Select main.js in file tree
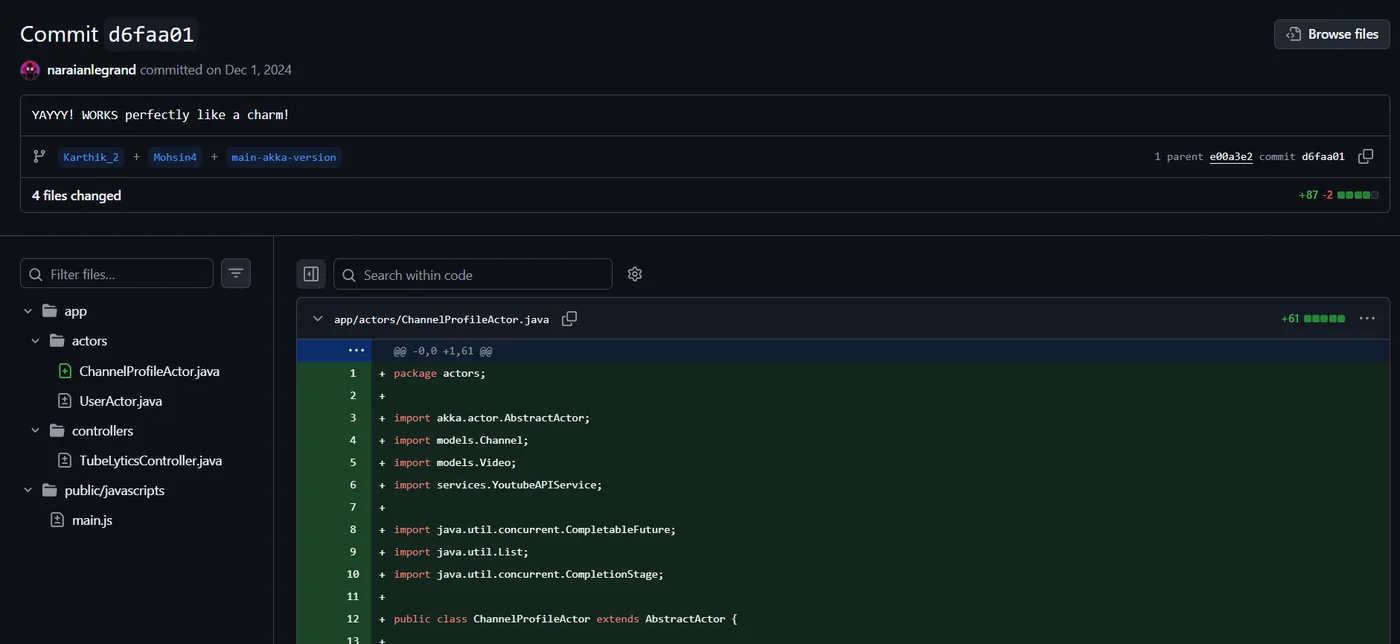 (x=92, y=521)
